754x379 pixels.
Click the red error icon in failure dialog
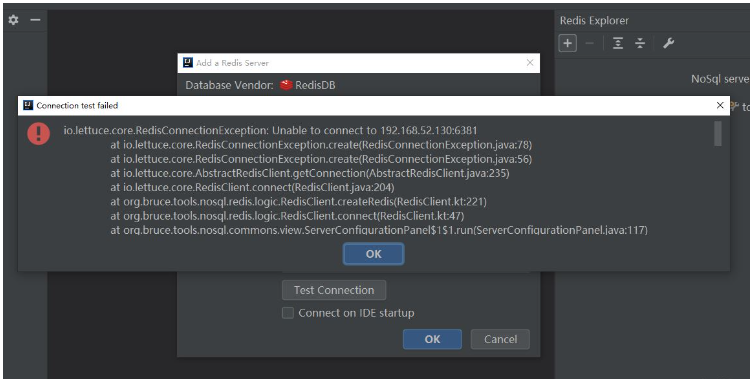tap(38, 133)
